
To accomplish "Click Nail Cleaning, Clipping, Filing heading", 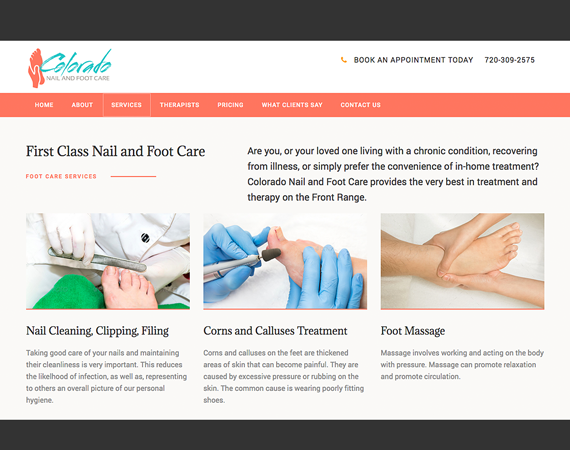I will [97, 331].
